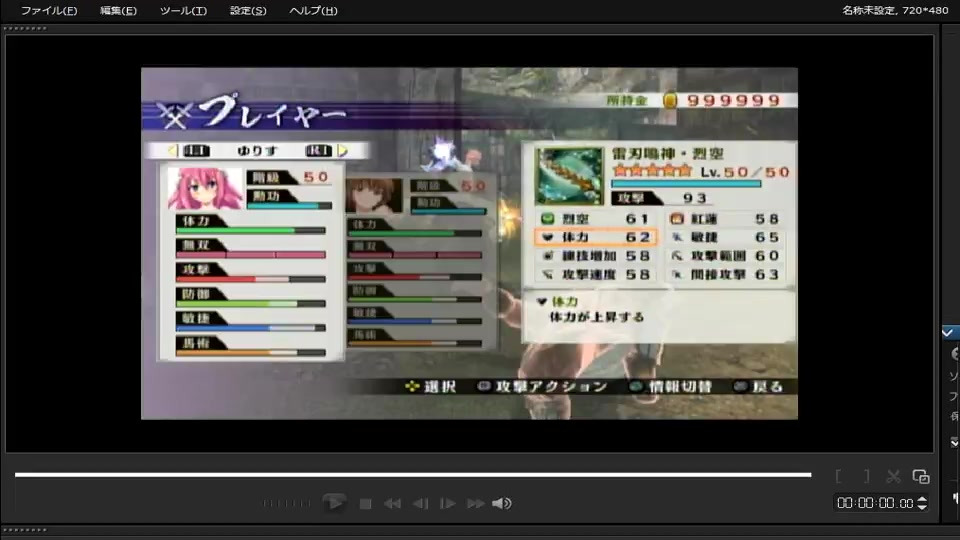
Task: Click the enlarge preview window icon
Action: coord(921,476)
